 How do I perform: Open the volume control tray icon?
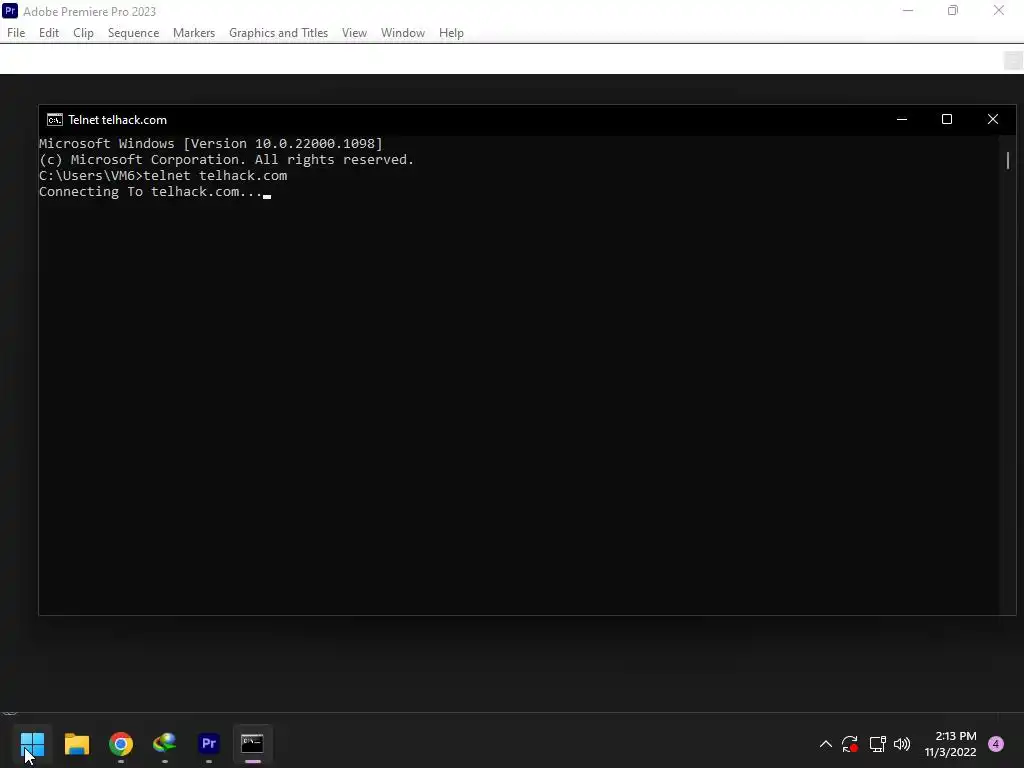click(902, 744)
